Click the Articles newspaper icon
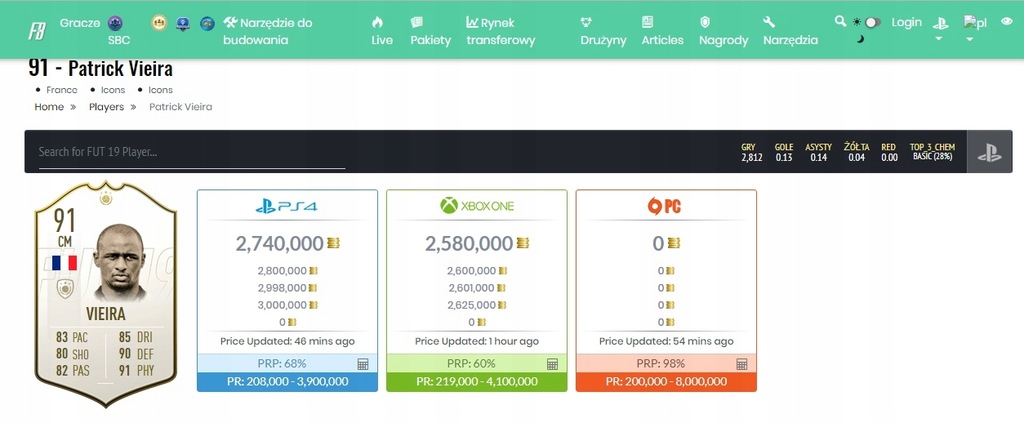The width and height of the screenshot is (1024, 423). 647,22
